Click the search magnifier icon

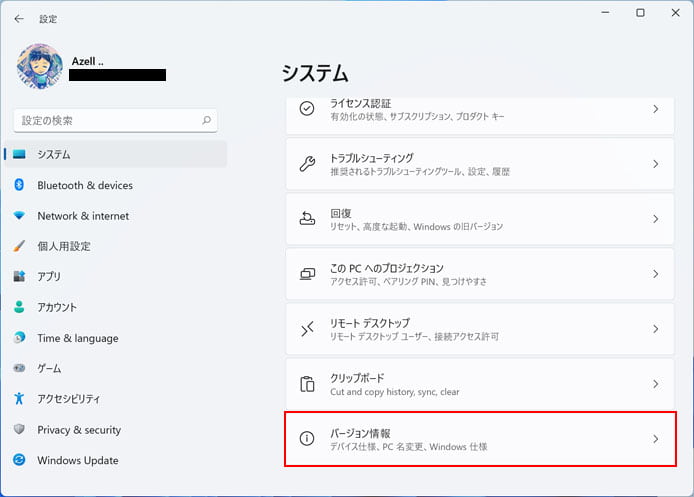tap(207, 120)
